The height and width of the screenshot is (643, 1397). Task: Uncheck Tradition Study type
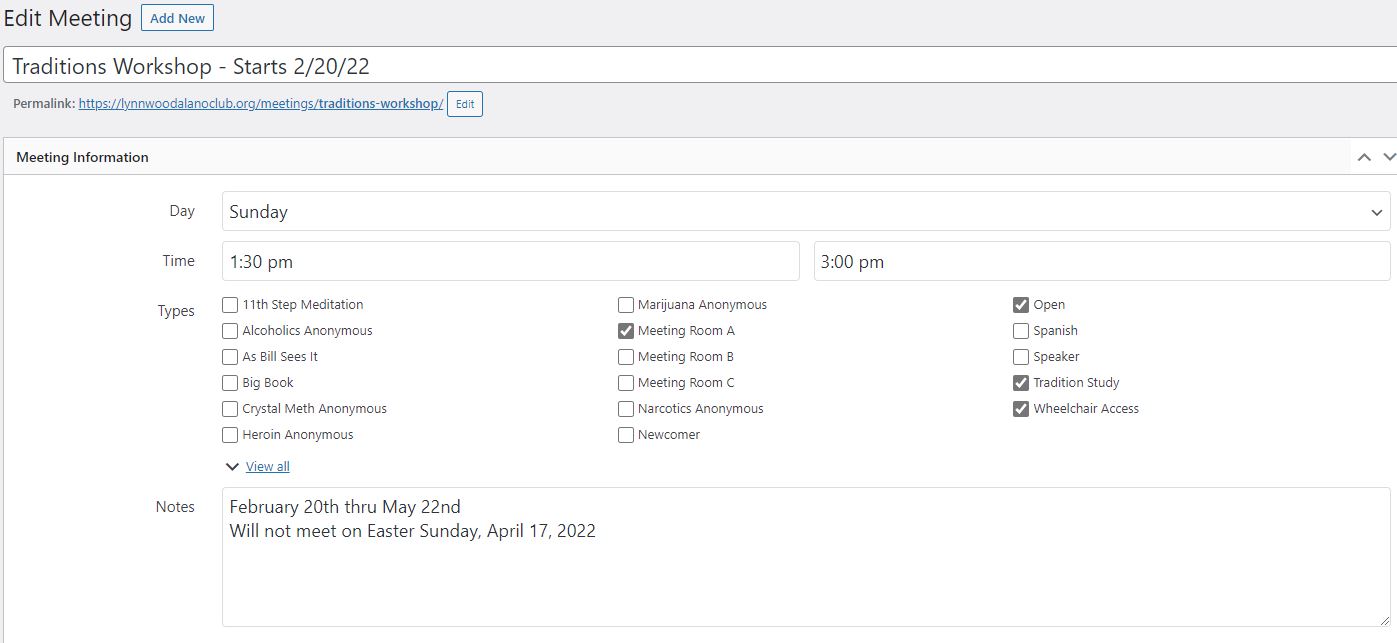pos(1021,383)
